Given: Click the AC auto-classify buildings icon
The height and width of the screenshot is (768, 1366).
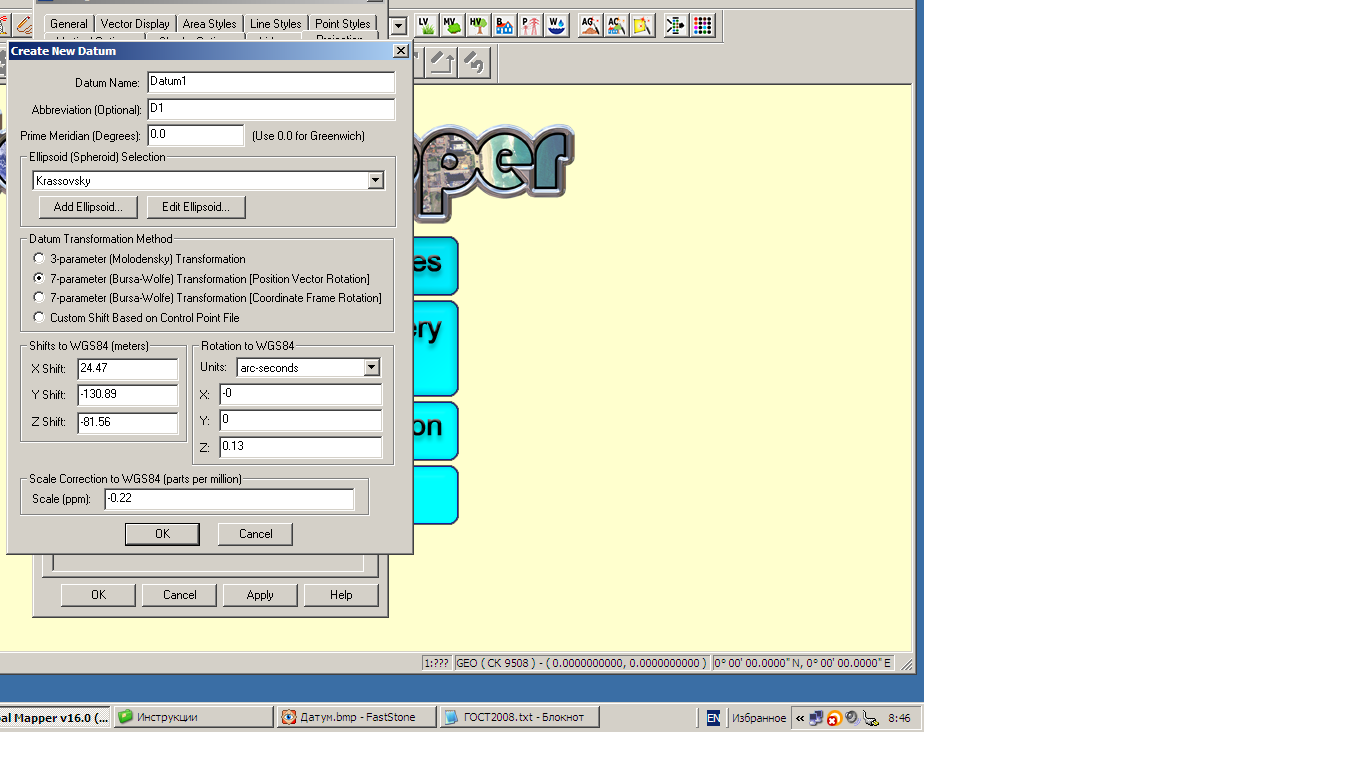Looking at the screenshot, I should pyautogui.click(x=616, y=25).
